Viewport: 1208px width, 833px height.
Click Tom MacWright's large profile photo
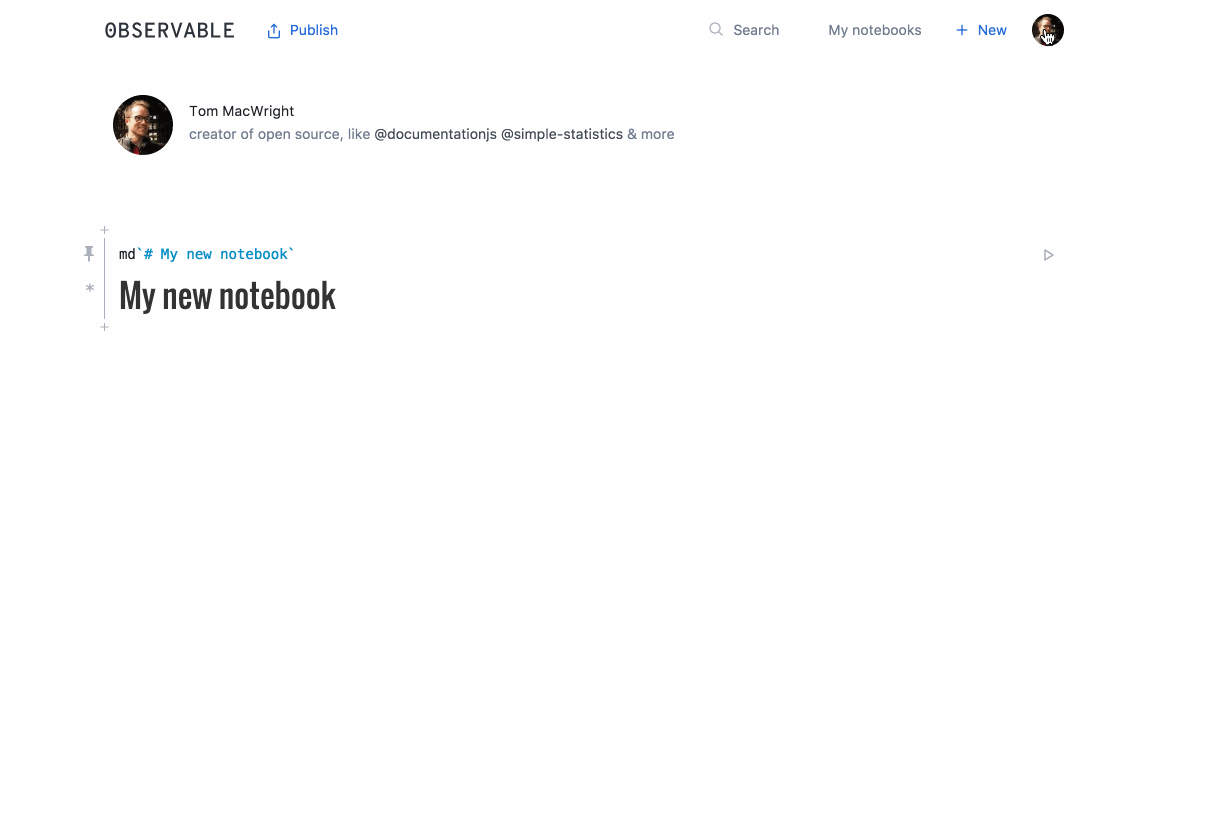[143, 125]
